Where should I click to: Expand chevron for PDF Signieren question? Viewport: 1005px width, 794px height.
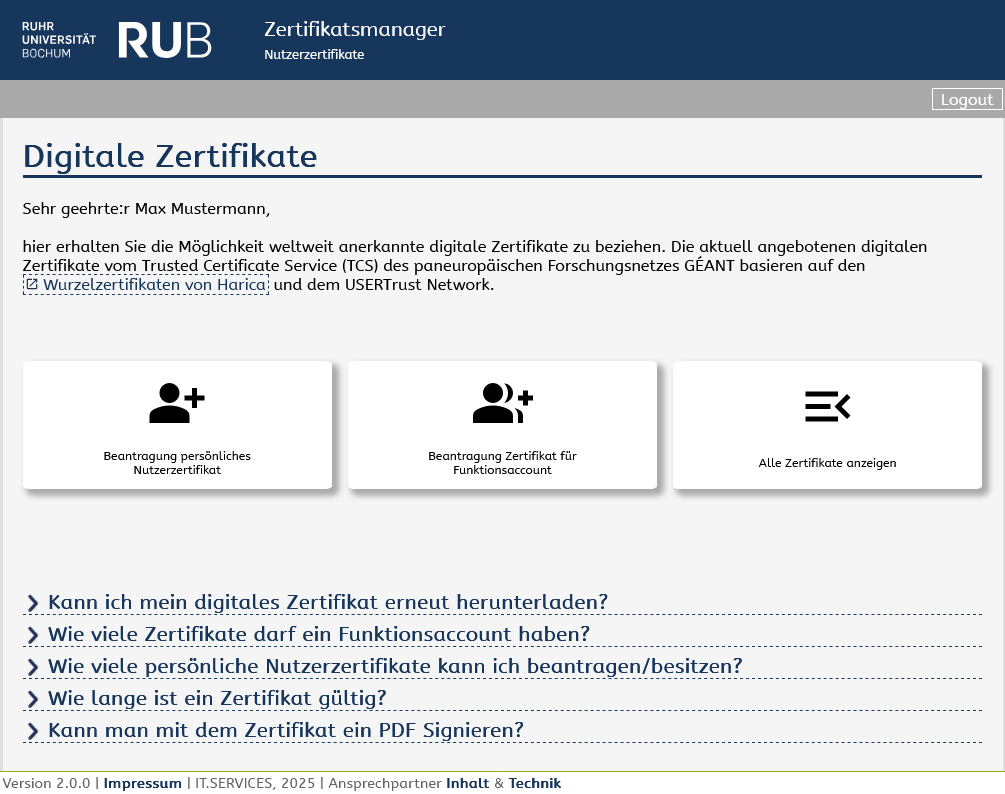(x=33, y=731)
